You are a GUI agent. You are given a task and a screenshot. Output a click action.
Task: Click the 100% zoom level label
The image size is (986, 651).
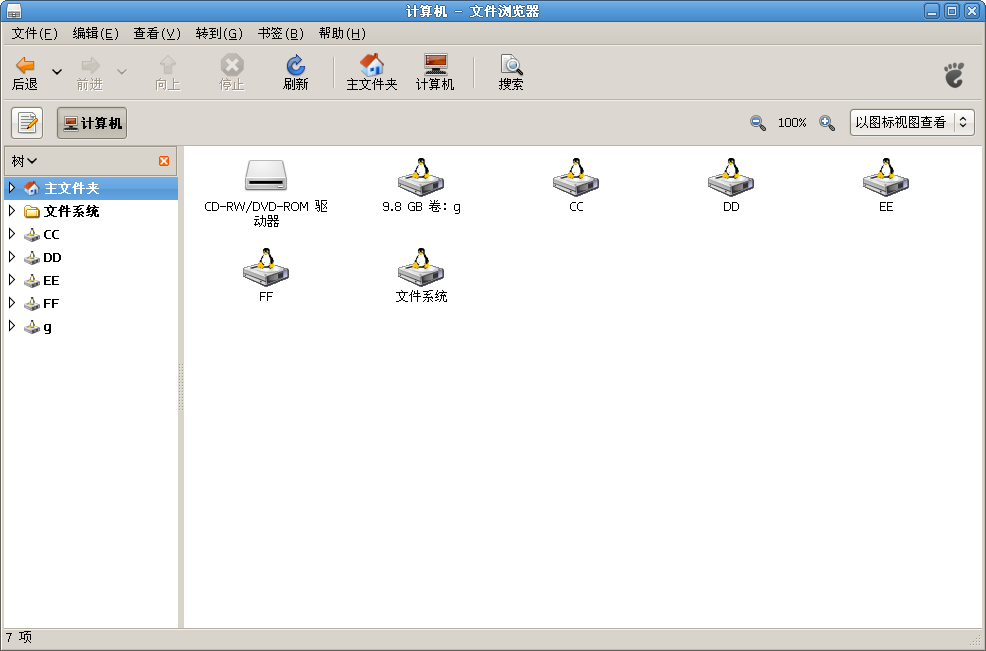click(792, 123)
